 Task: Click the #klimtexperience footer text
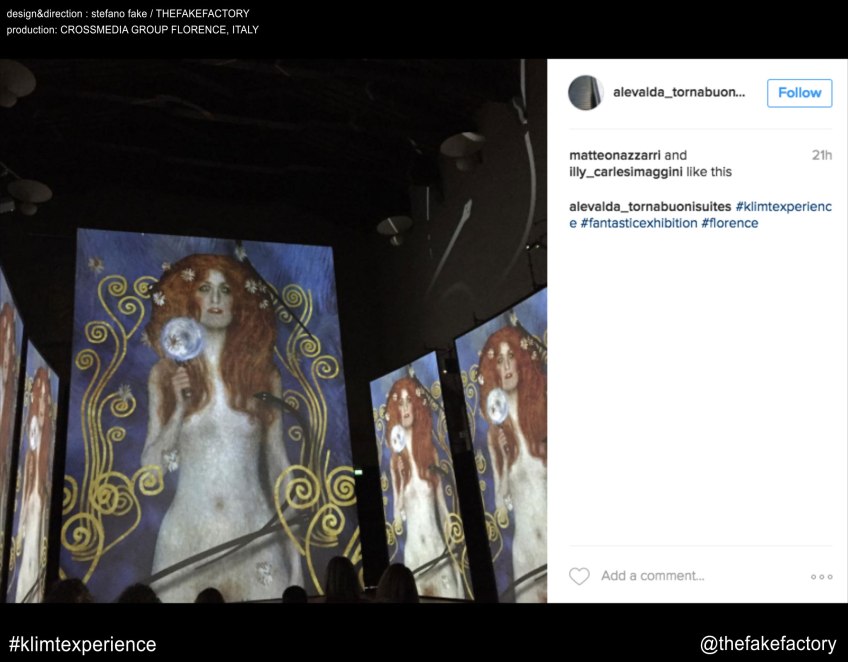coord(82,645)
